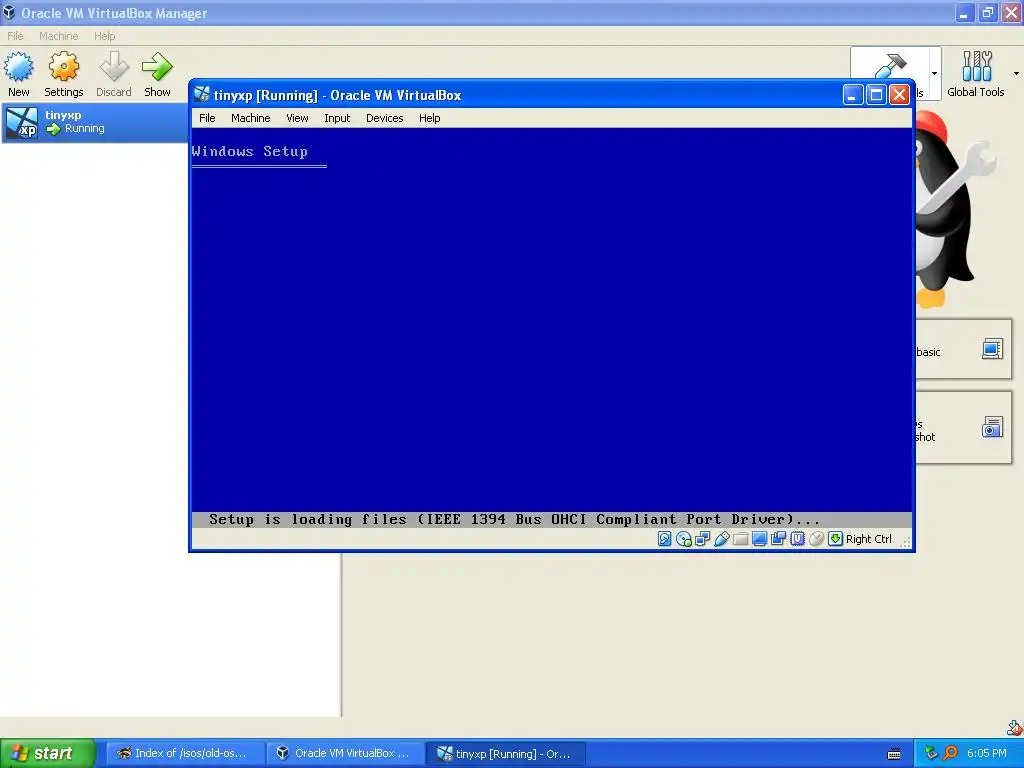Click the USB devices status icon
This screenshot has height=768, width=1024.
722,539
